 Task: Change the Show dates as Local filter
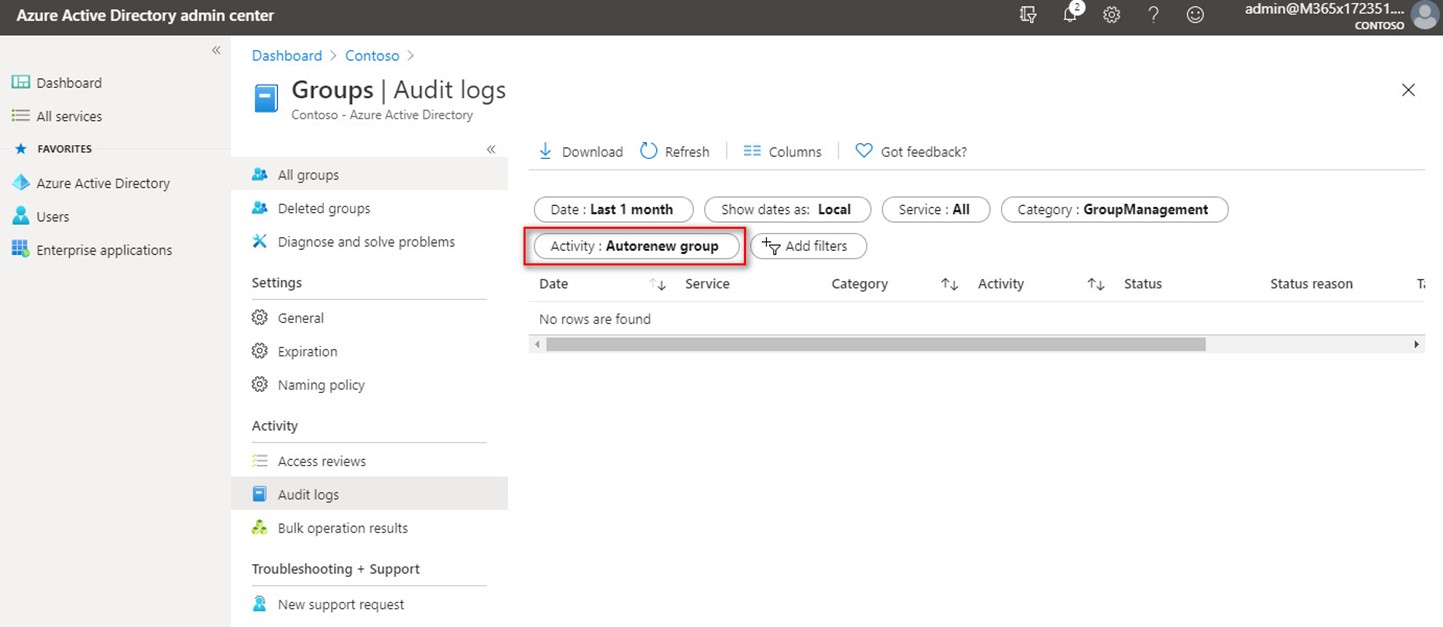(787, 209)
